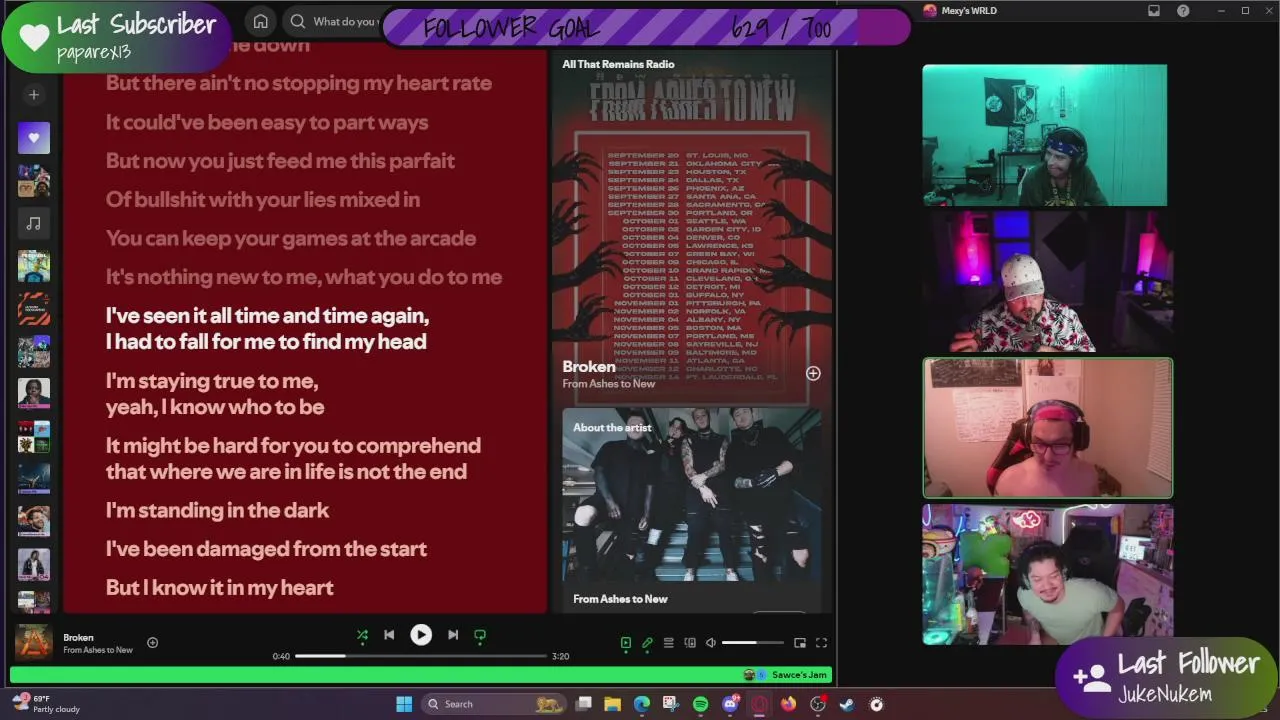
Task: Open Sawce's Jam session bar
Action: (421, 675)
